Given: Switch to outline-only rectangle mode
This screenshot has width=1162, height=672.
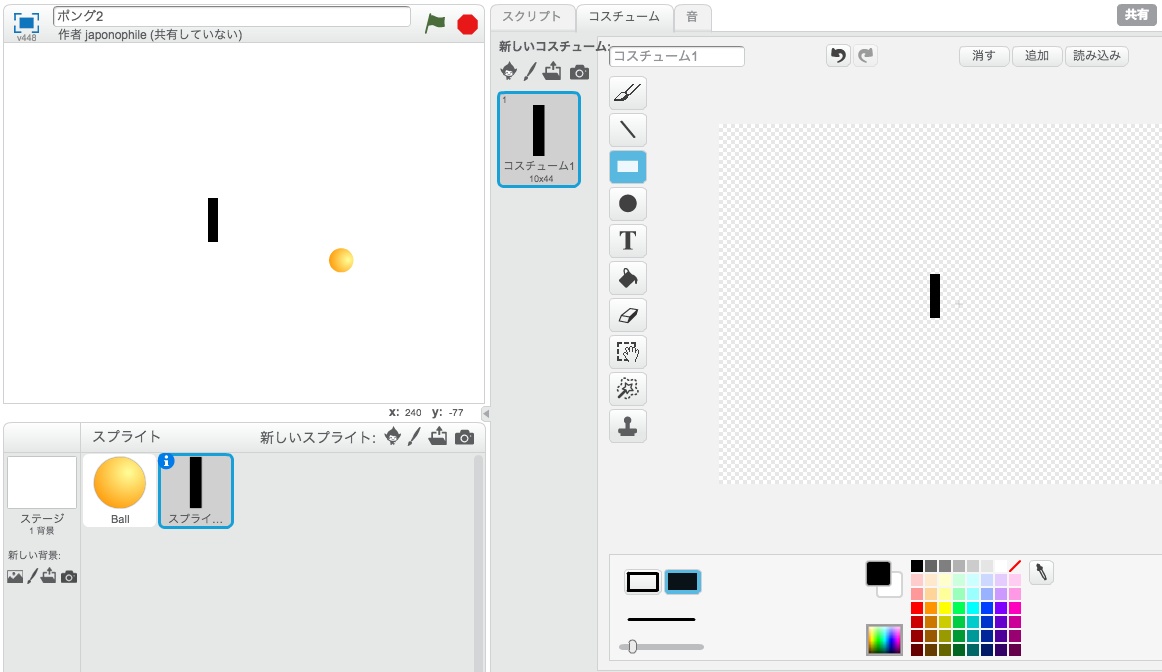Looking at the screenshot, I should tap(641, 580).
